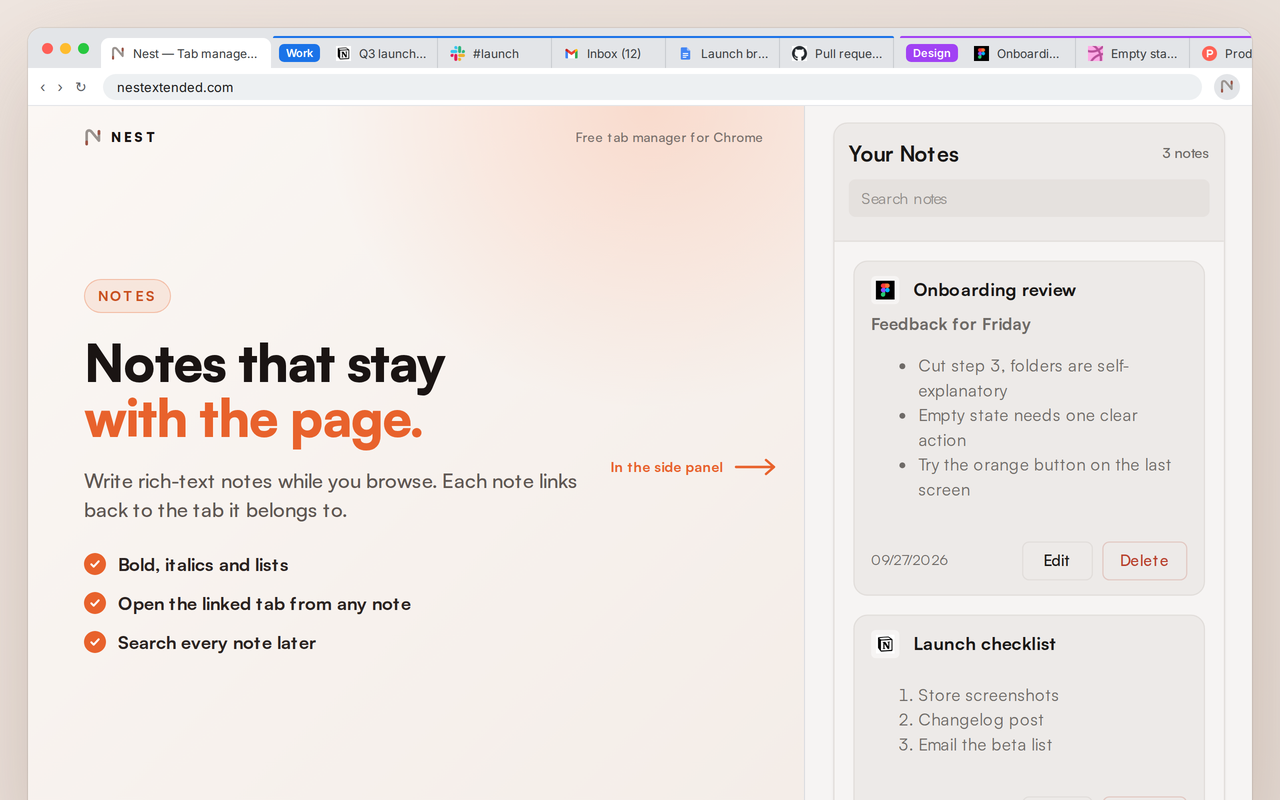Click the NOTES pill badge

(127, 296)
